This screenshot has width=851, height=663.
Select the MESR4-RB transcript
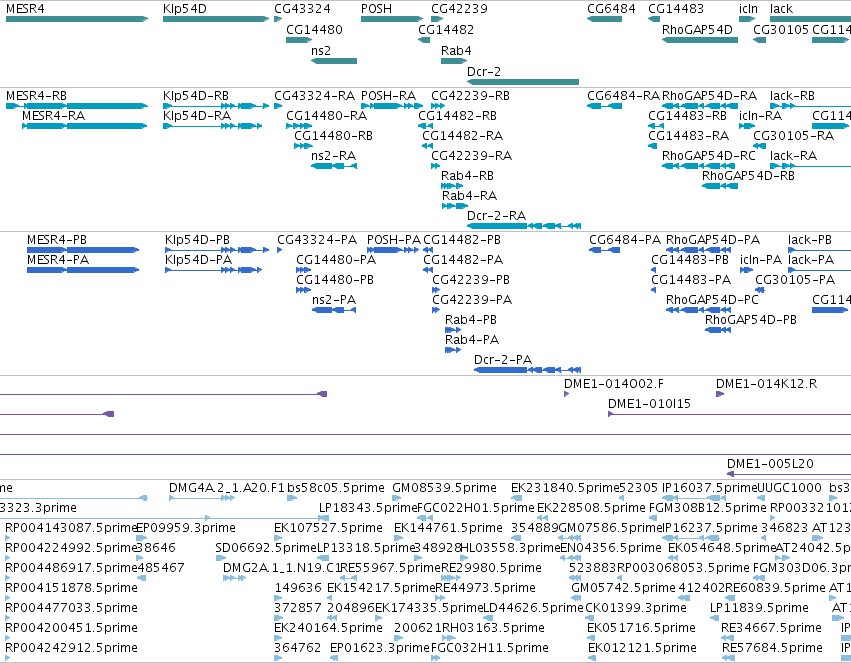[77, 106]
